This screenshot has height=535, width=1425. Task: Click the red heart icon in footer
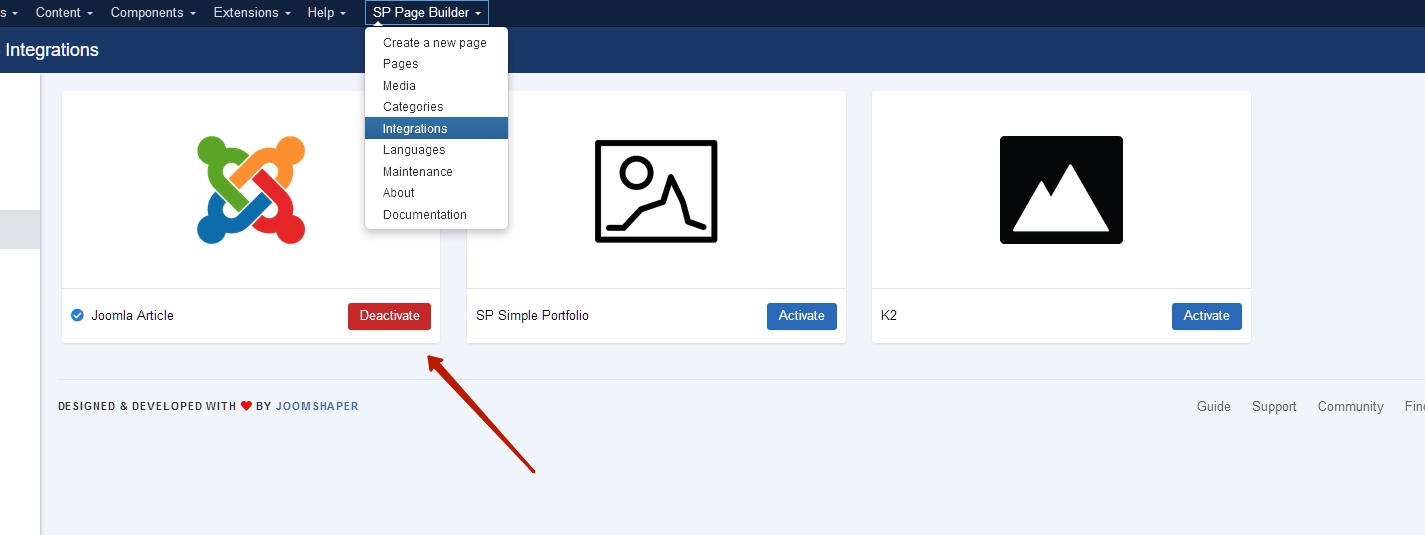click(x=246, y=407)
